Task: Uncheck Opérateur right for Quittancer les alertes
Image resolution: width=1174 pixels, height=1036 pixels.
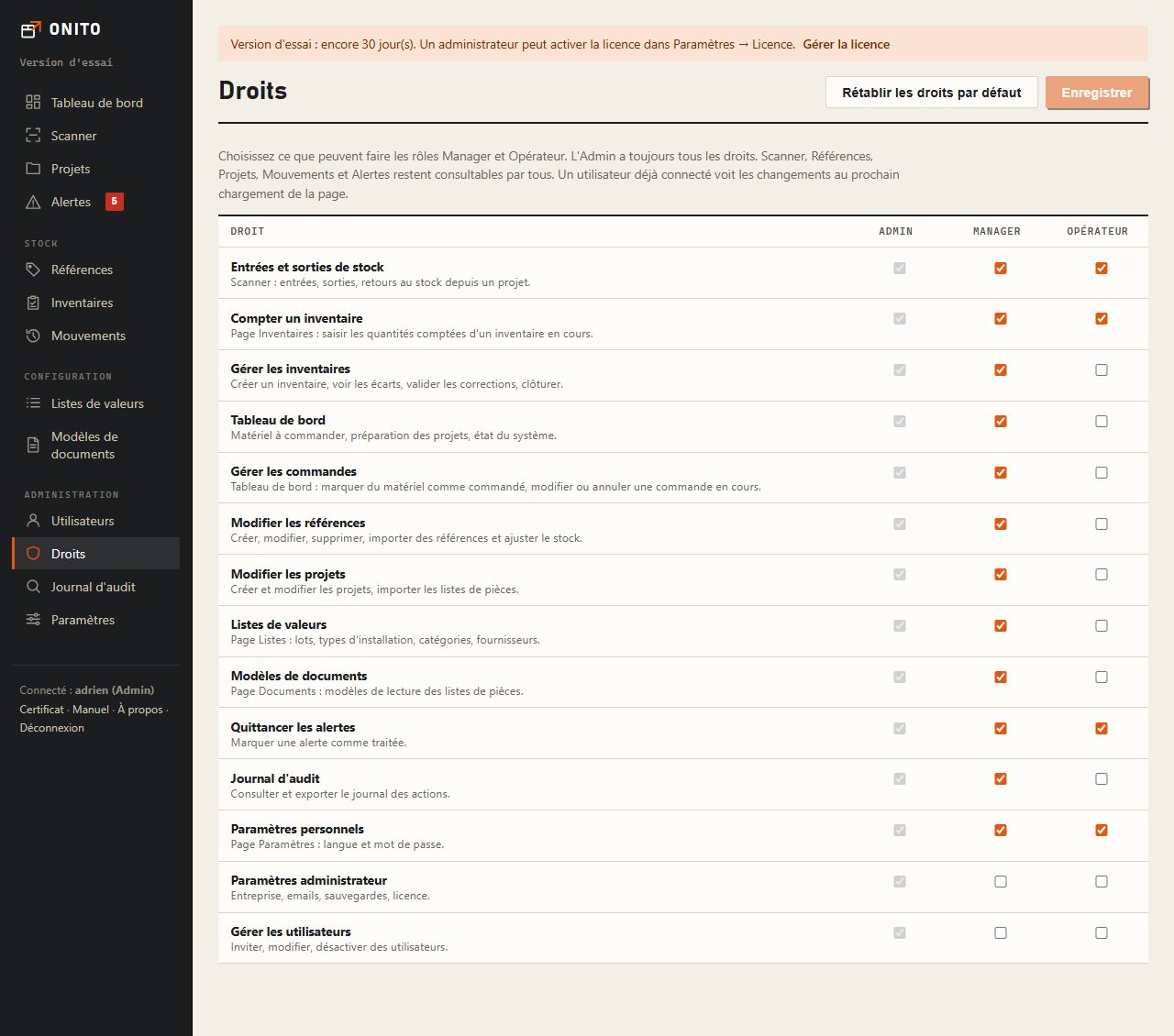Action: [1102, 728]
